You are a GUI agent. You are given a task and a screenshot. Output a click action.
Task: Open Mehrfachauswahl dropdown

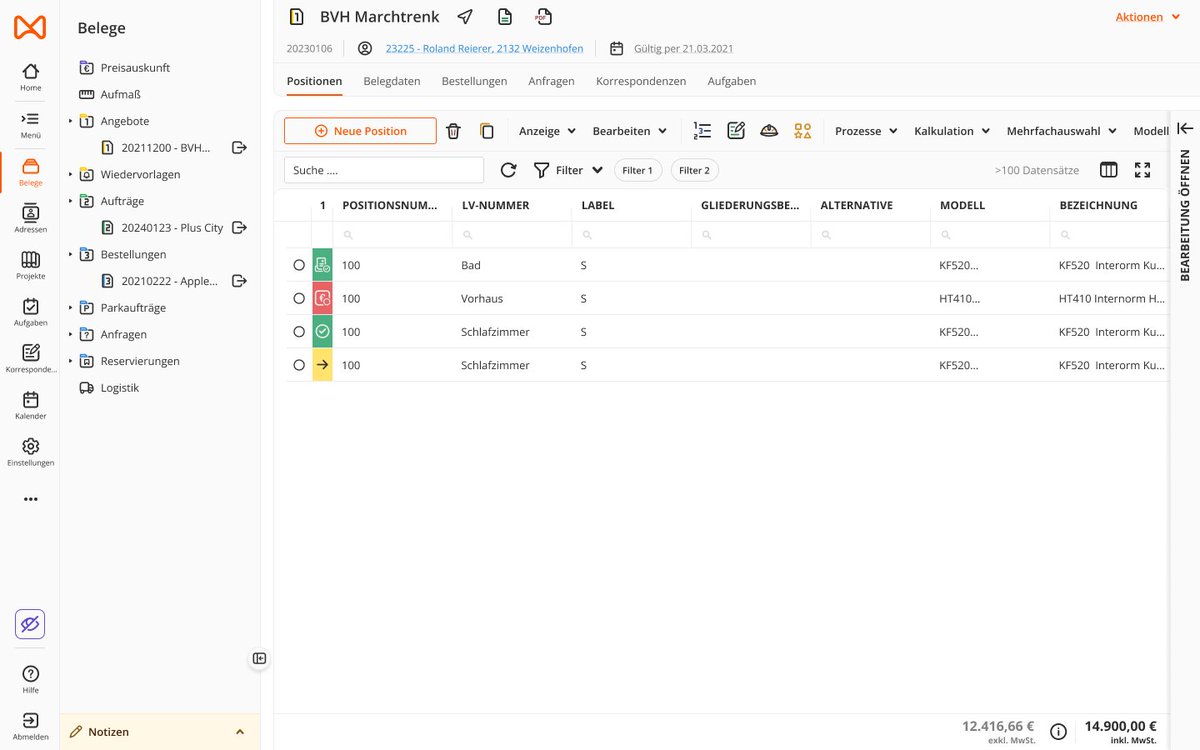coord(1062,131)
